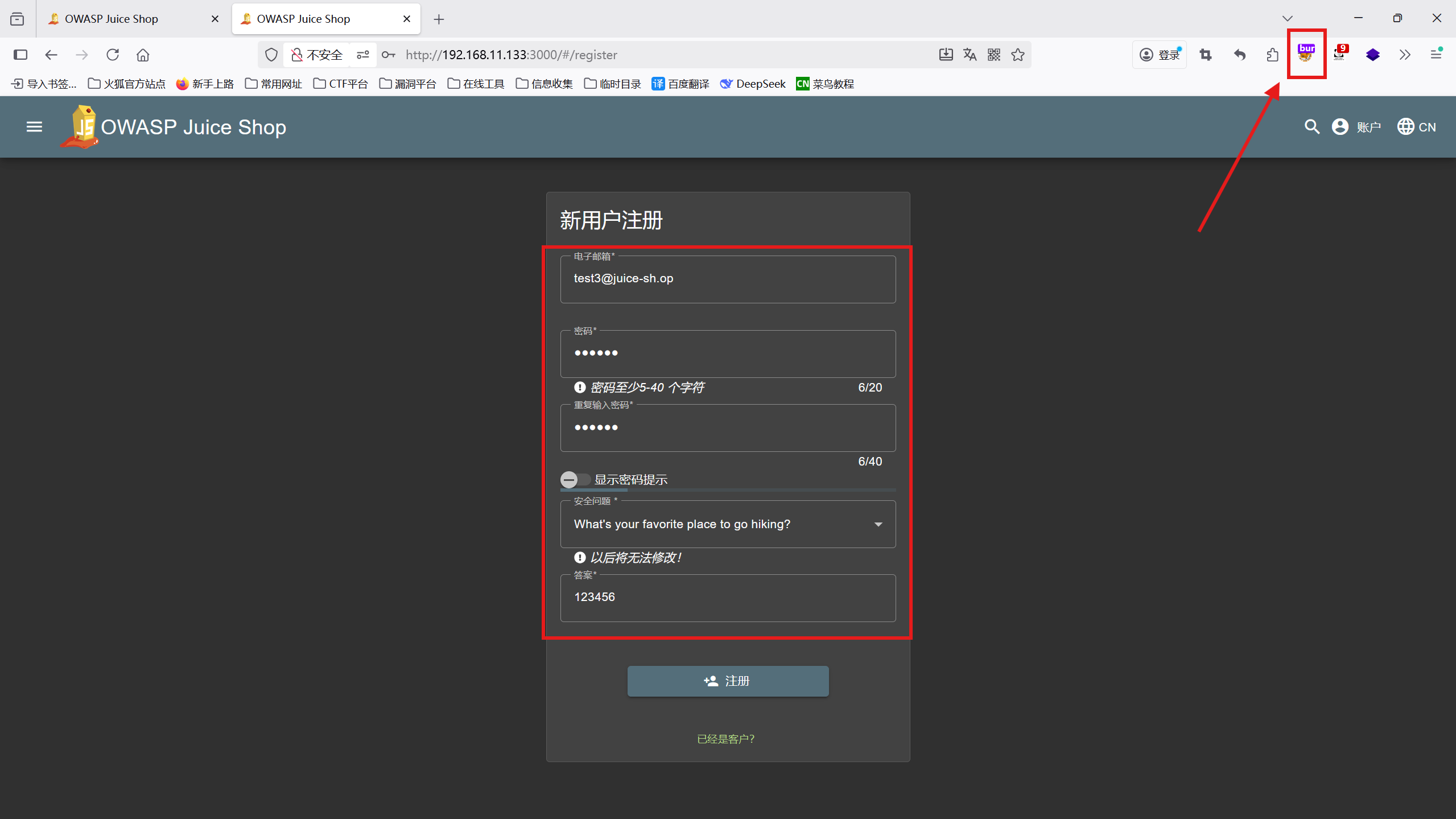Open the Juice Shop hamburger menu
The image size is (1456, 819).
(x=34, y=126)
